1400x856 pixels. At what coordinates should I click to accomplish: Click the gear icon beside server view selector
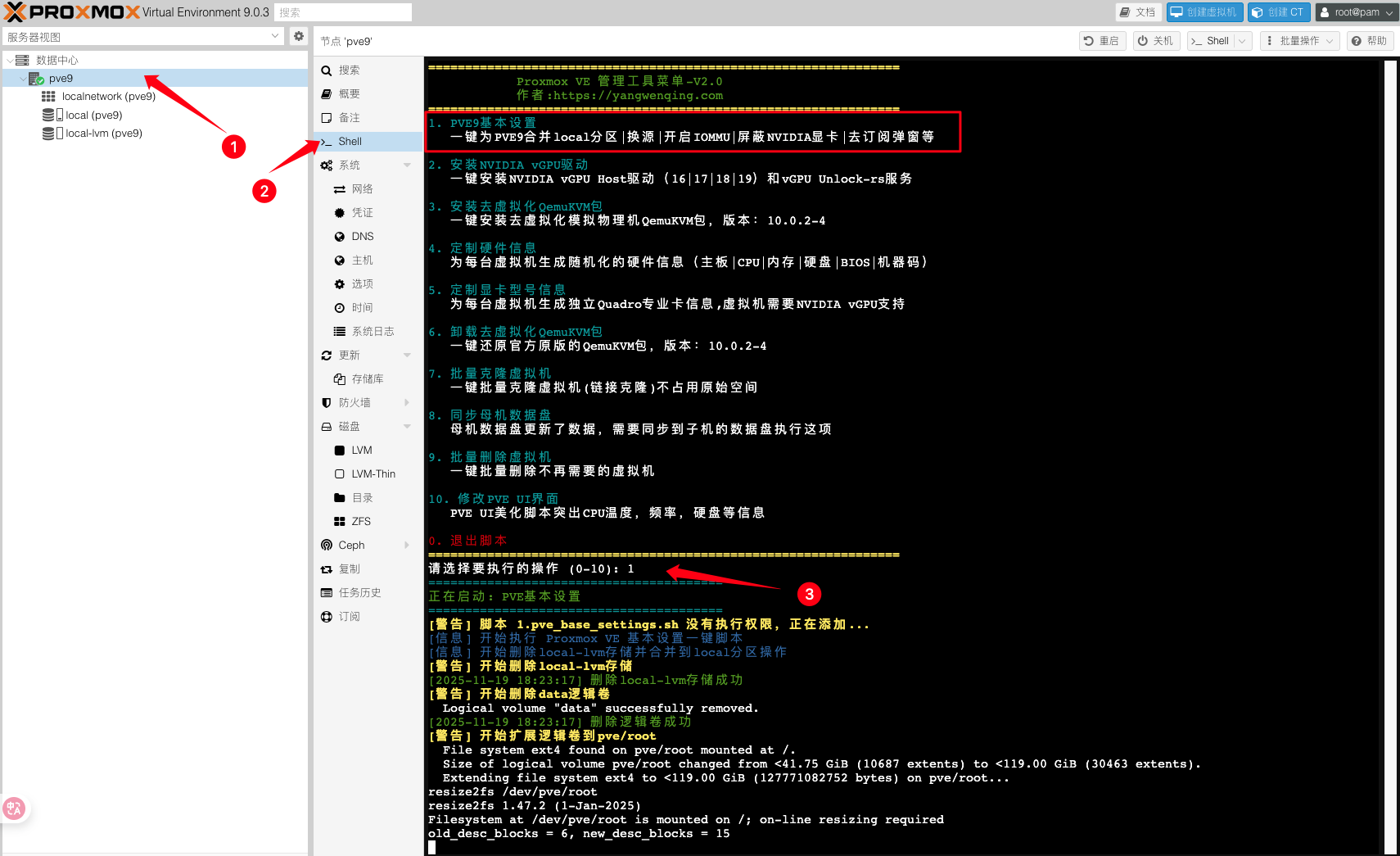click(x=299, y=36)
